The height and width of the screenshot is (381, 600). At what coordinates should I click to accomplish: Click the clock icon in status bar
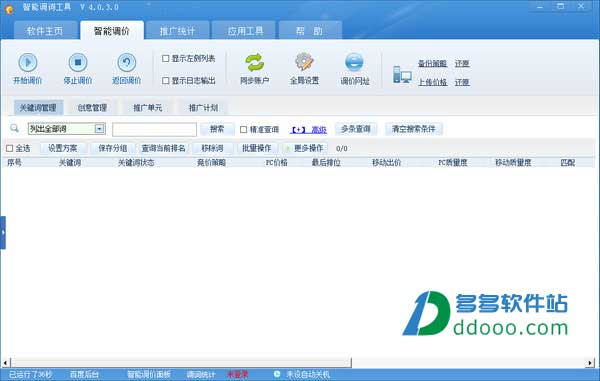pos(277,374)
